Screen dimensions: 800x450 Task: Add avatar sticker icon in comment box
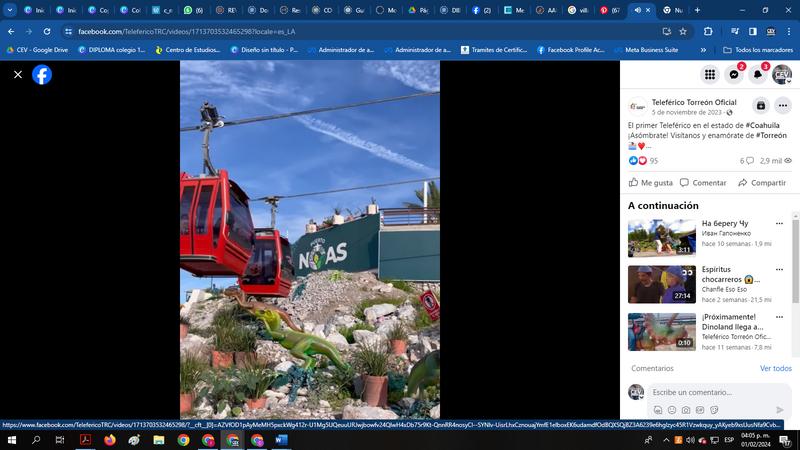point(658,410)
